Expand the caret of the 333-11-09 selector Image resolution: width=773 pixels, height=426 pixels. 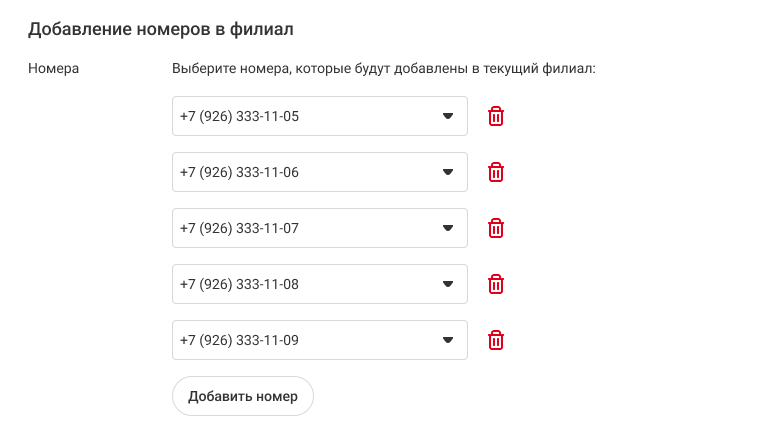448,340
